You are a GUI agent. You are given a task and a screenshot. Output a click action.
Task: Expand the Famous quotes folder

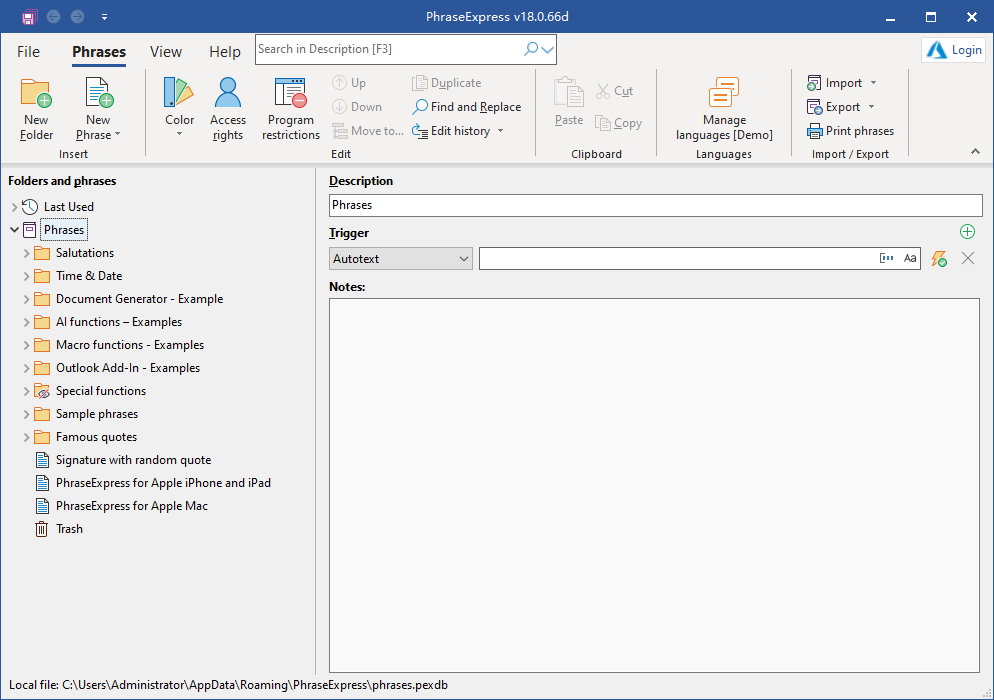(27, 438)
